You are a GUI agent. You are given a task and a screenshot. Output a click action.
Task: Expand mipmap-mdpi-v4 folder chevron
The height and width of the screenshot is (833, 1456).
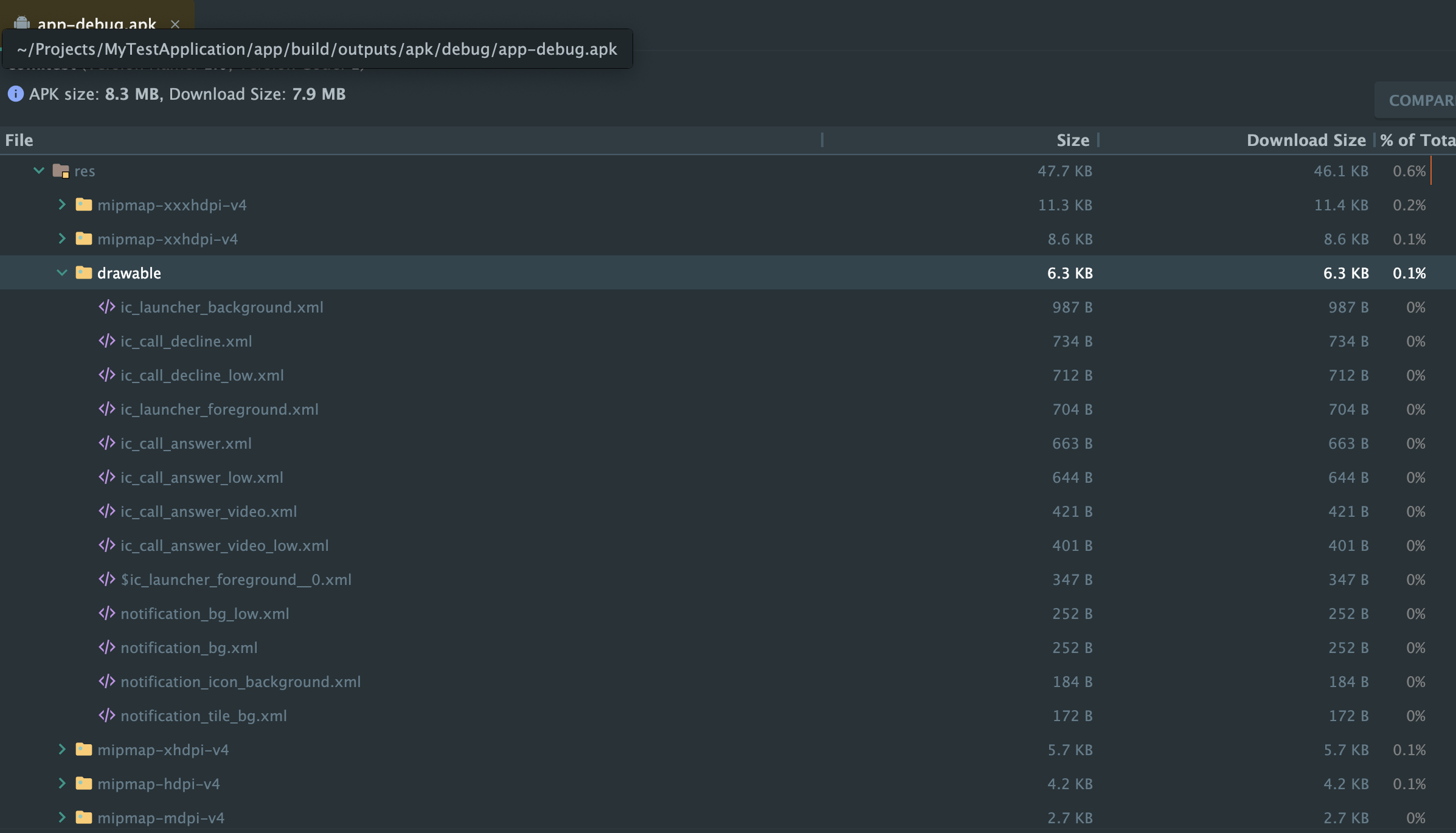pos(61,817)
